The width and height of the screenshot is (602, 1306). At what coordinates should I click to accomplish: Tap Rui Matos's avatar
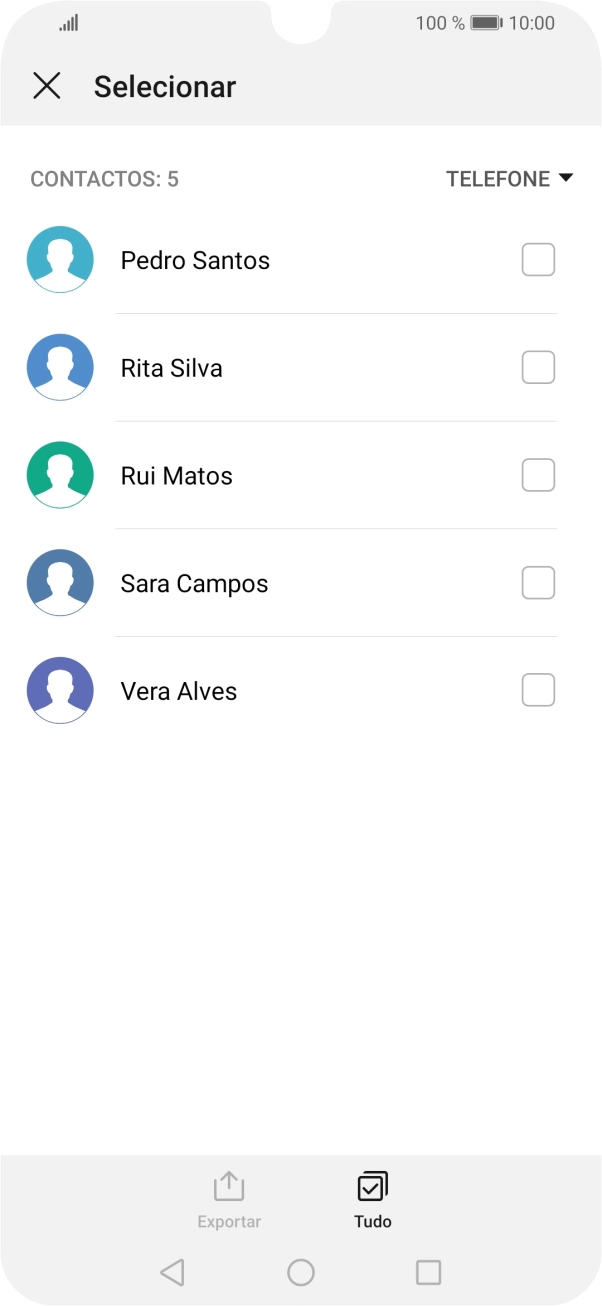60,475
